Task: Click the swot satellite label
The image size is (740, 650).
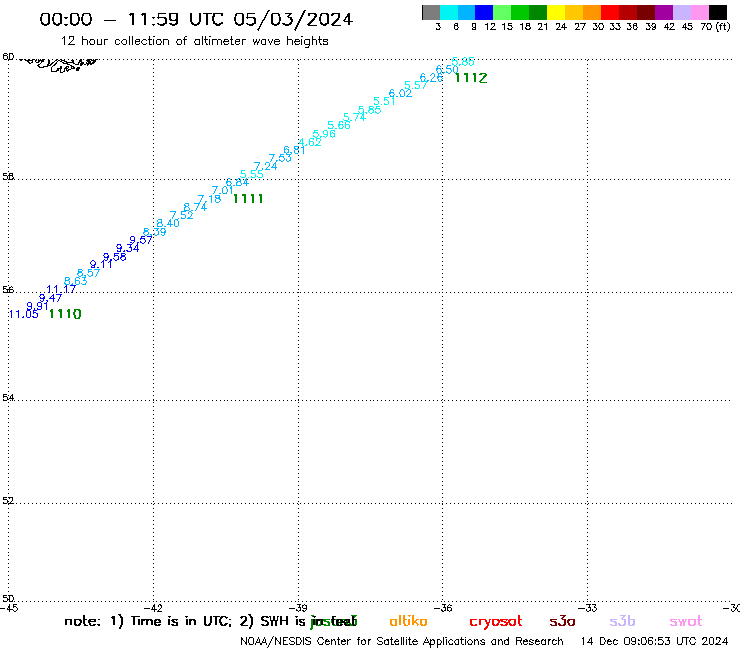Action: coord(686,622)
